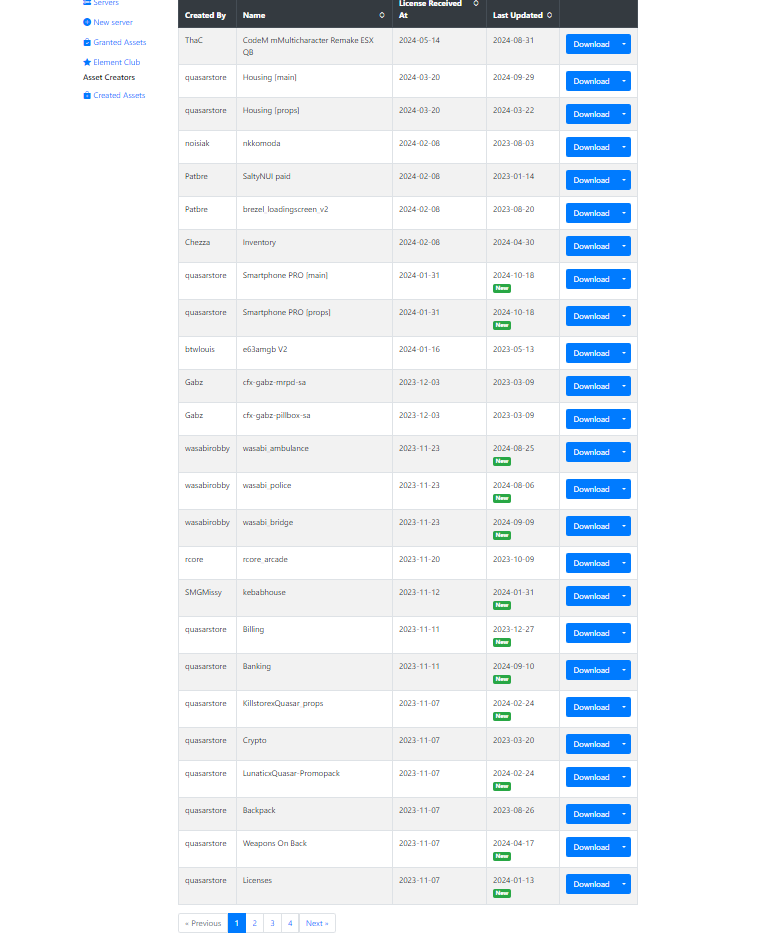The image size is (760, 938).
Task: Go to pagination page 4
Action: (x=290, y=924)
